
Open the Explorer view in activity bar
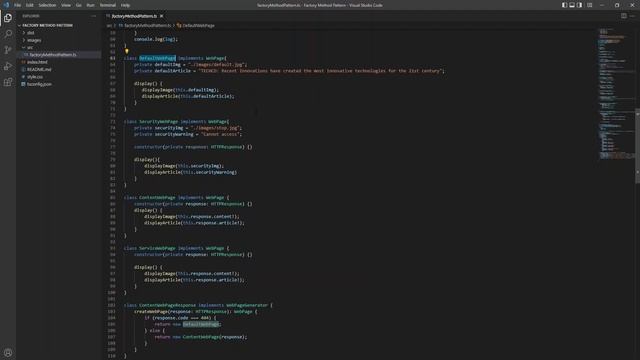[x=8, y=18]
